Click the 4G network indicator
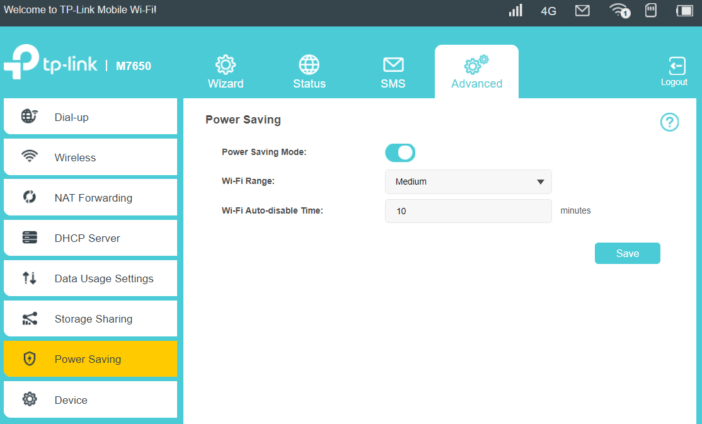 point(548,11)
